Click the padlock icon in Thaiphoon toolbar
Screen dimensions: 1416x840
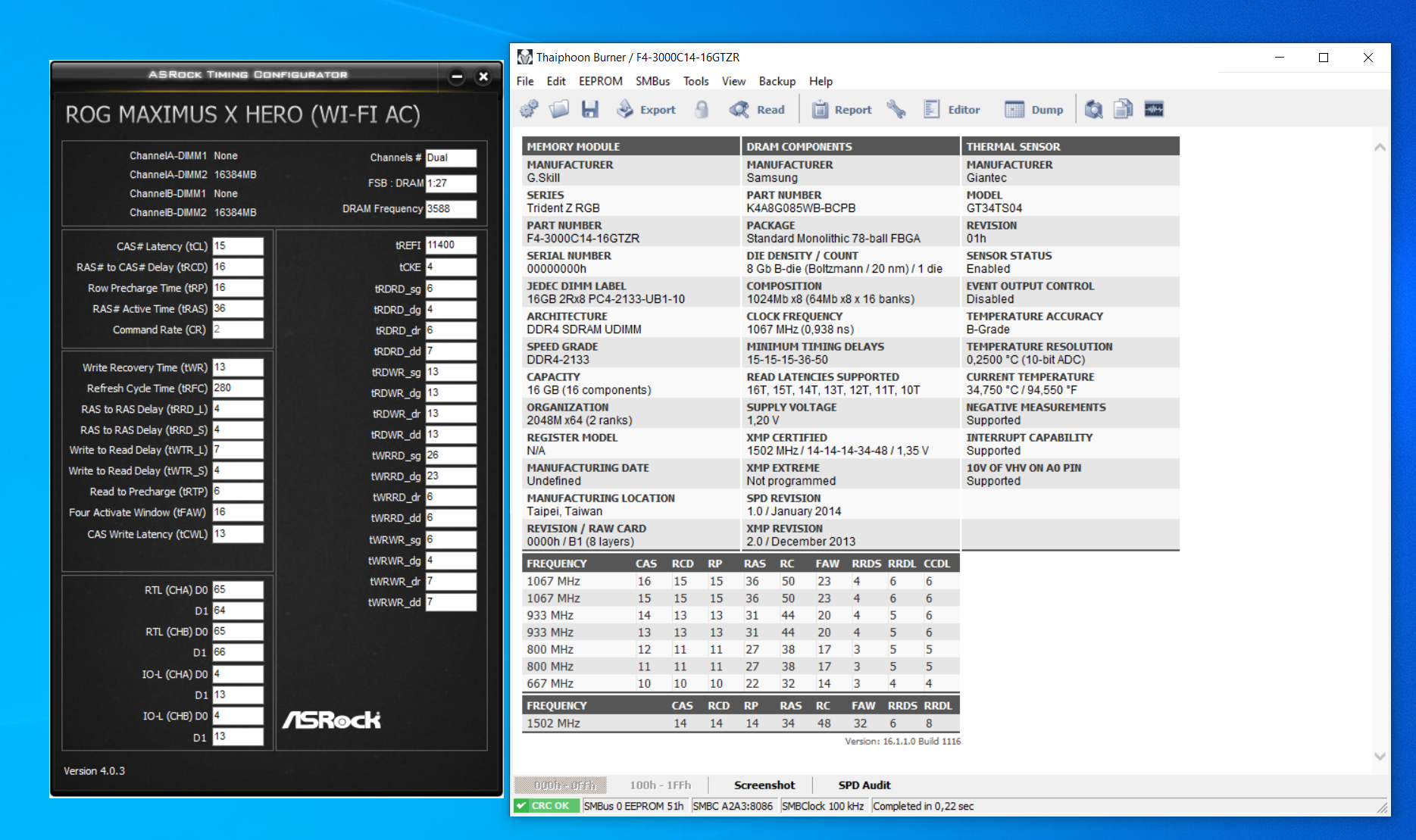[702, 110]
